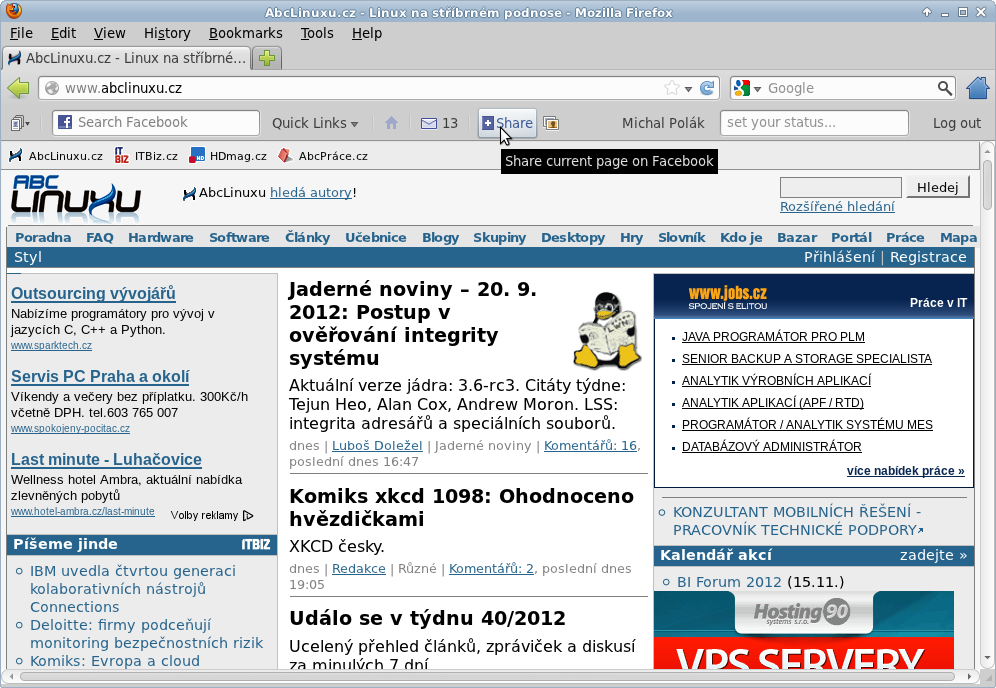Click the Hosting90 VPS banner

click(804, 630)
